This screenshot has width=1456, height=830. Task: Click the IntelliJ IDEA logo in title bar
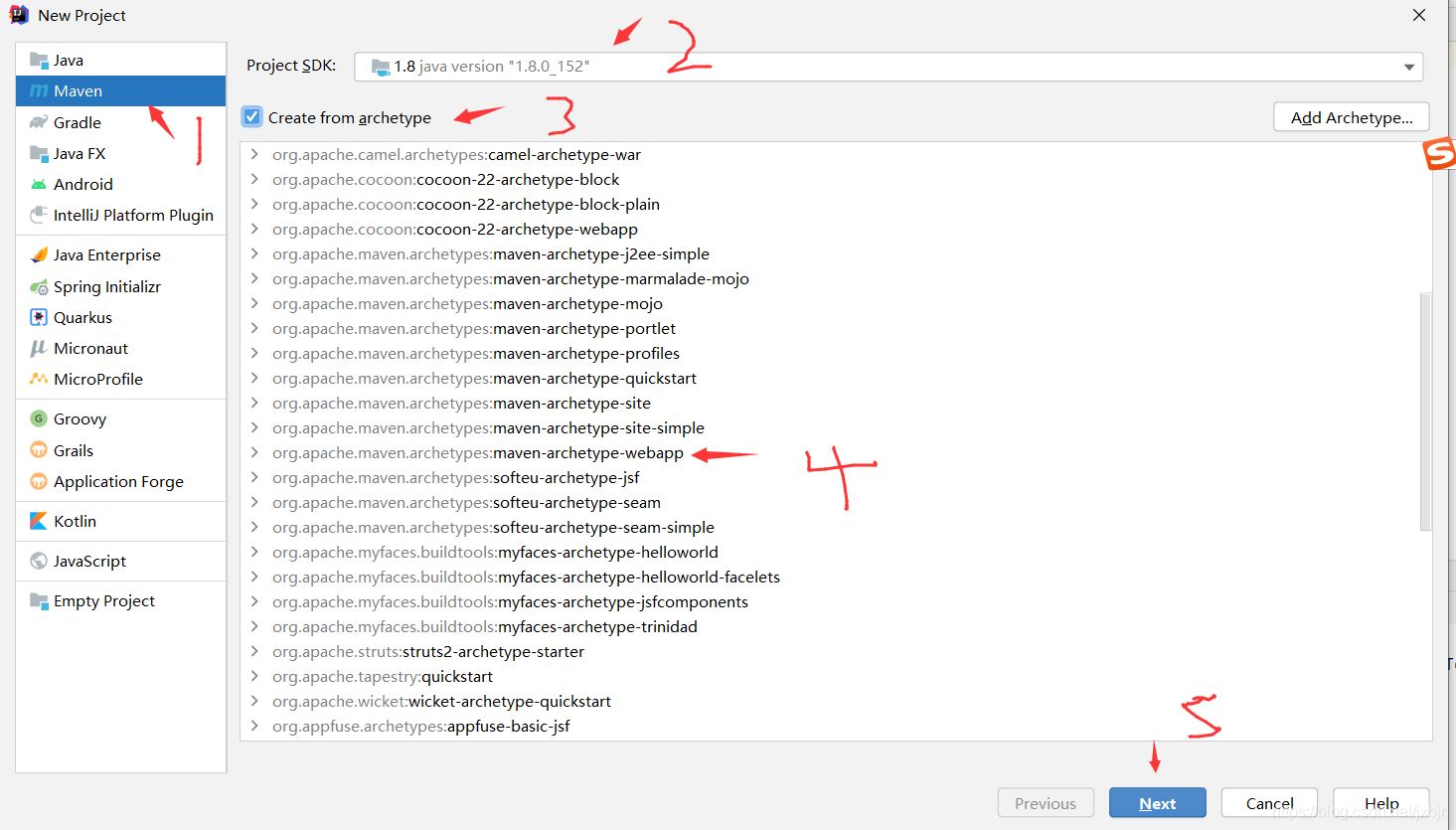click(19, 15)
